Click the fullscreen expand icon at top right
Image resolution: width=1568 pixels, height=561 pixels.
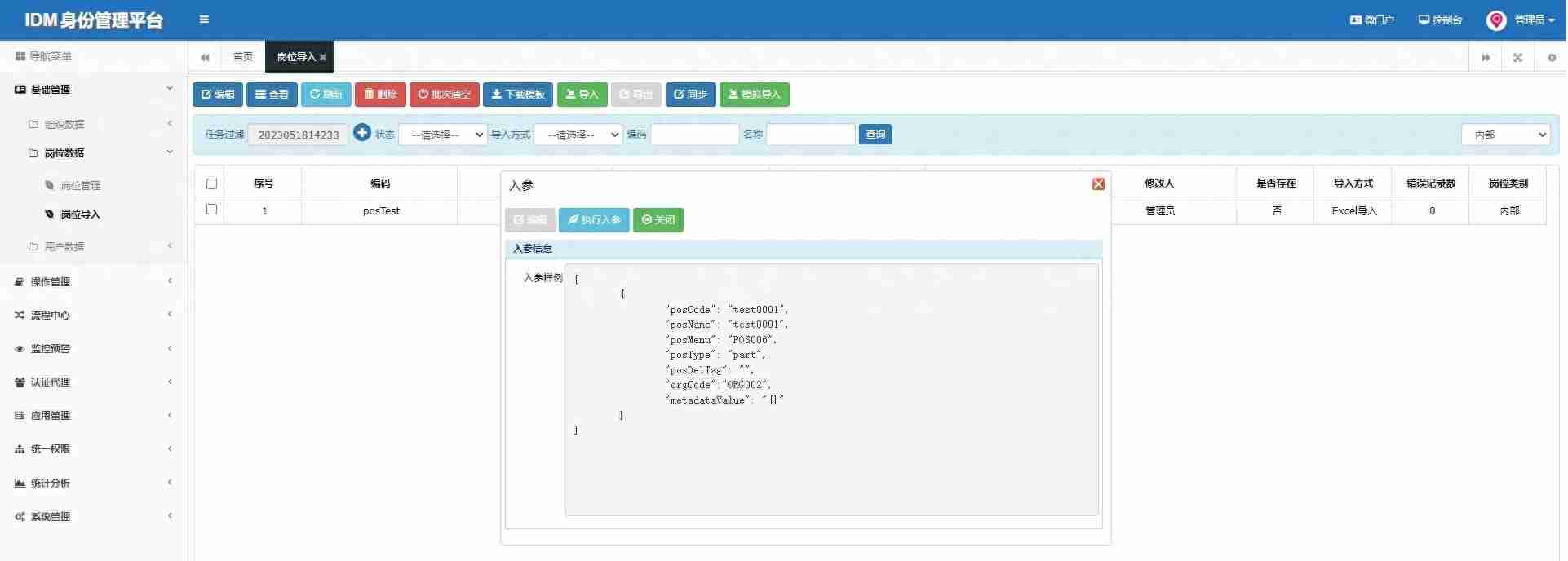point(1518,57)
